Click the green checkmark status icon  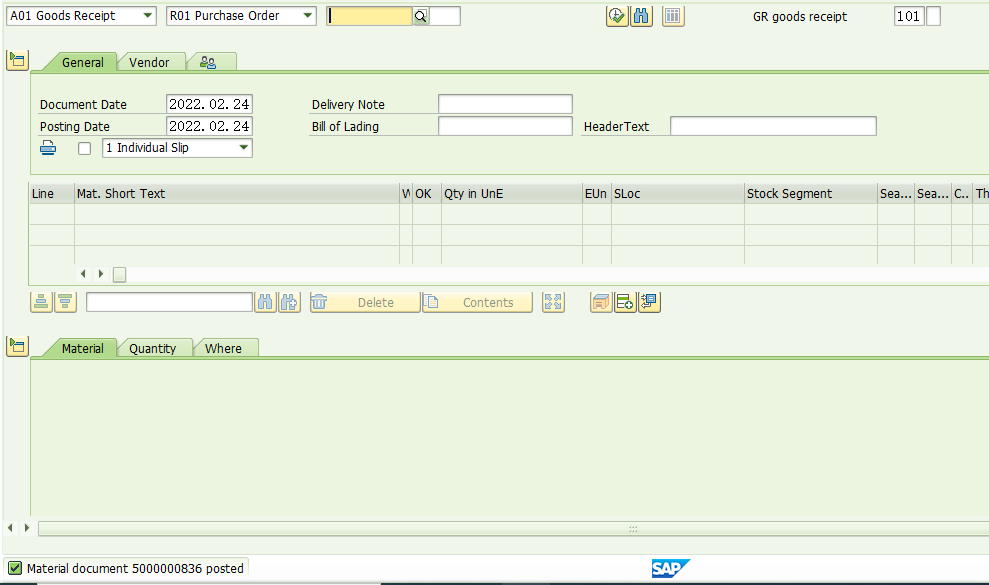15,569
